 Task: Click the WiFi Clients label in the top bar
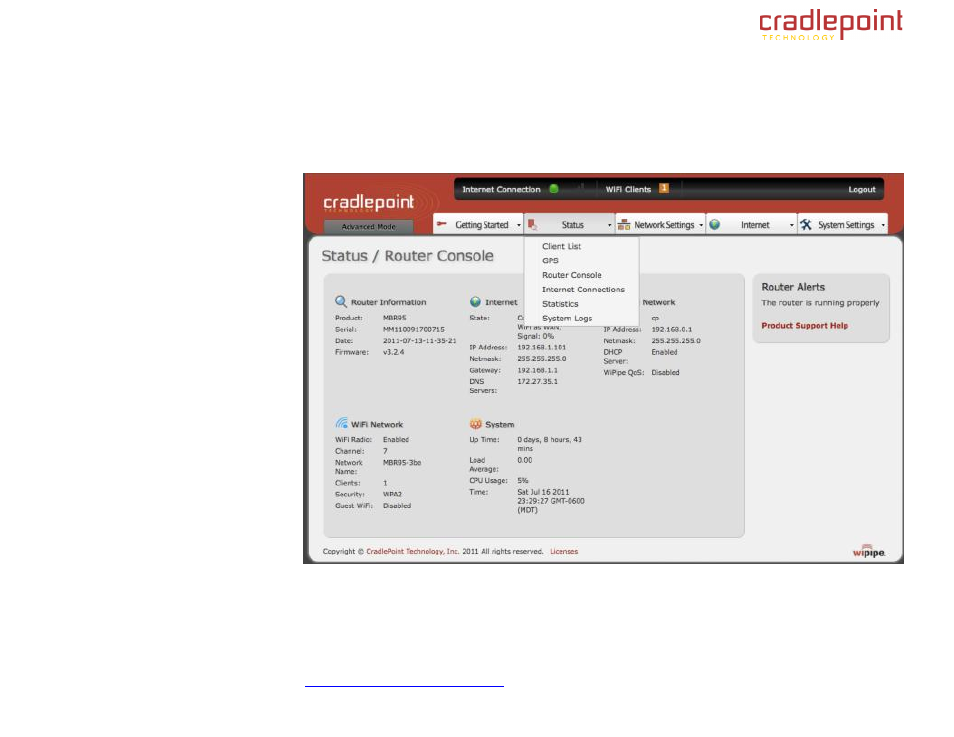tap(628, 189)
